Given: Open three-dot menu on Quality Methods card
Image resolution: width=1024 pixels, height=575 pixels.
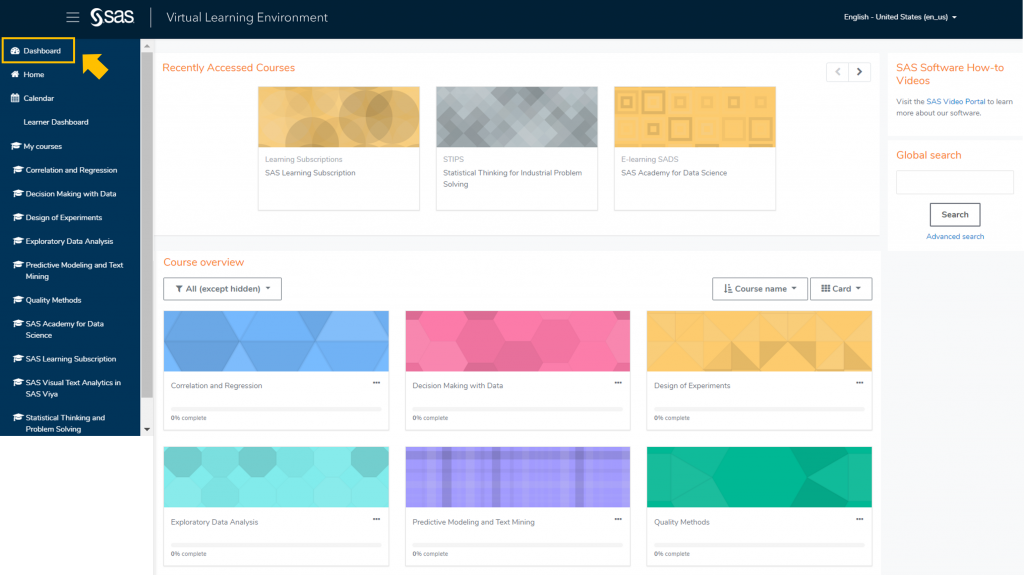Looking at the screenshot, I should coord(860,520).
